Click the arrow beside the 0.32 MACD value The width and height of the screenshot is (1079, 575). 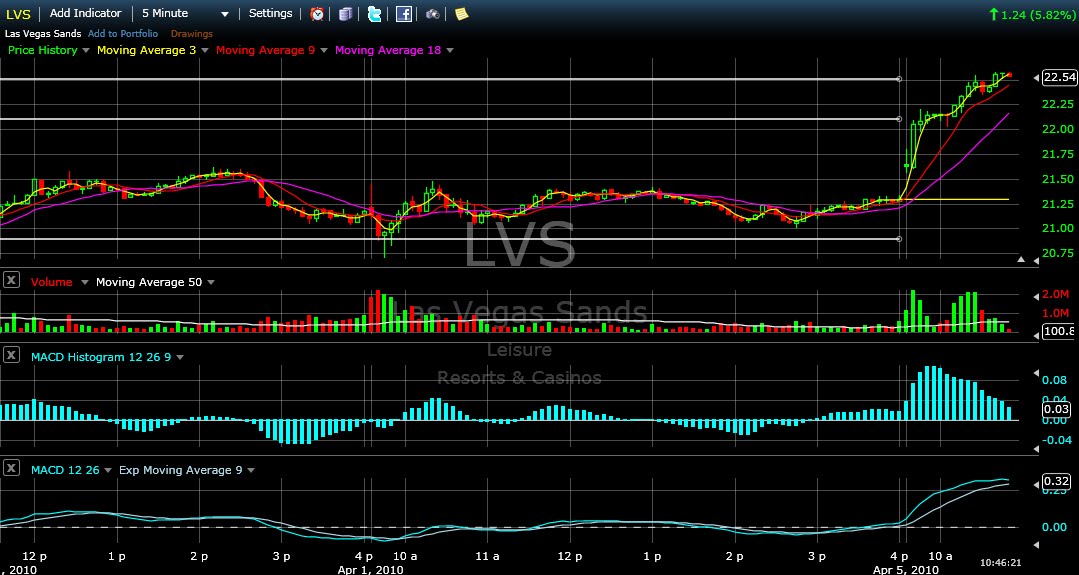1036,484
